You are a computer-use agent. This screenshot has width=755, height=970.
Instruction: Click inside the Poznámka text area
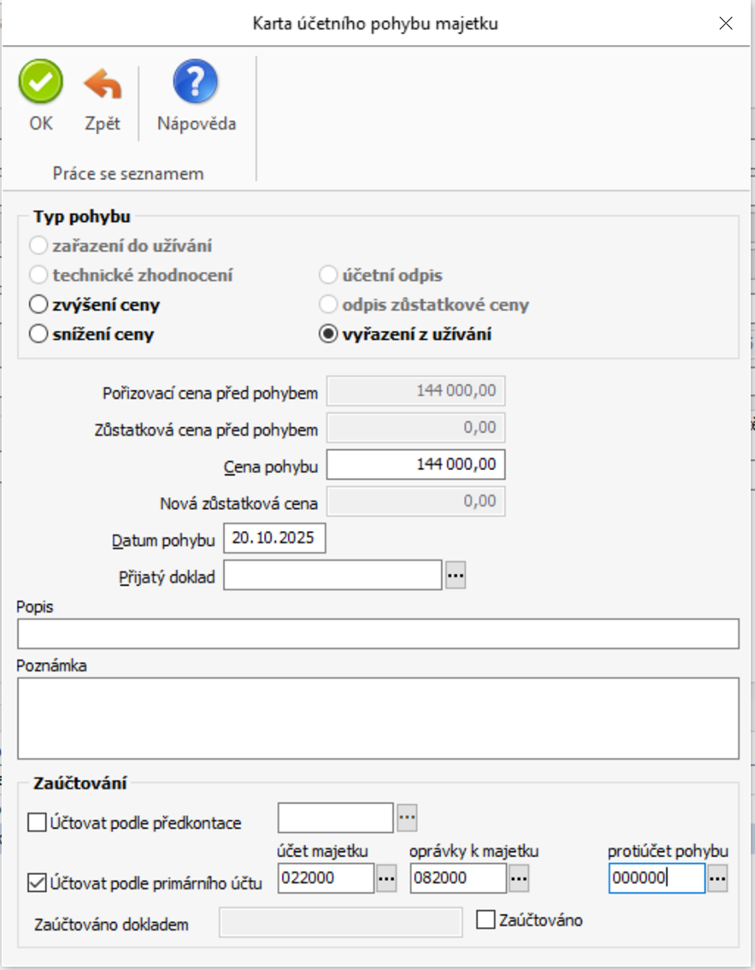pos(378,717)
